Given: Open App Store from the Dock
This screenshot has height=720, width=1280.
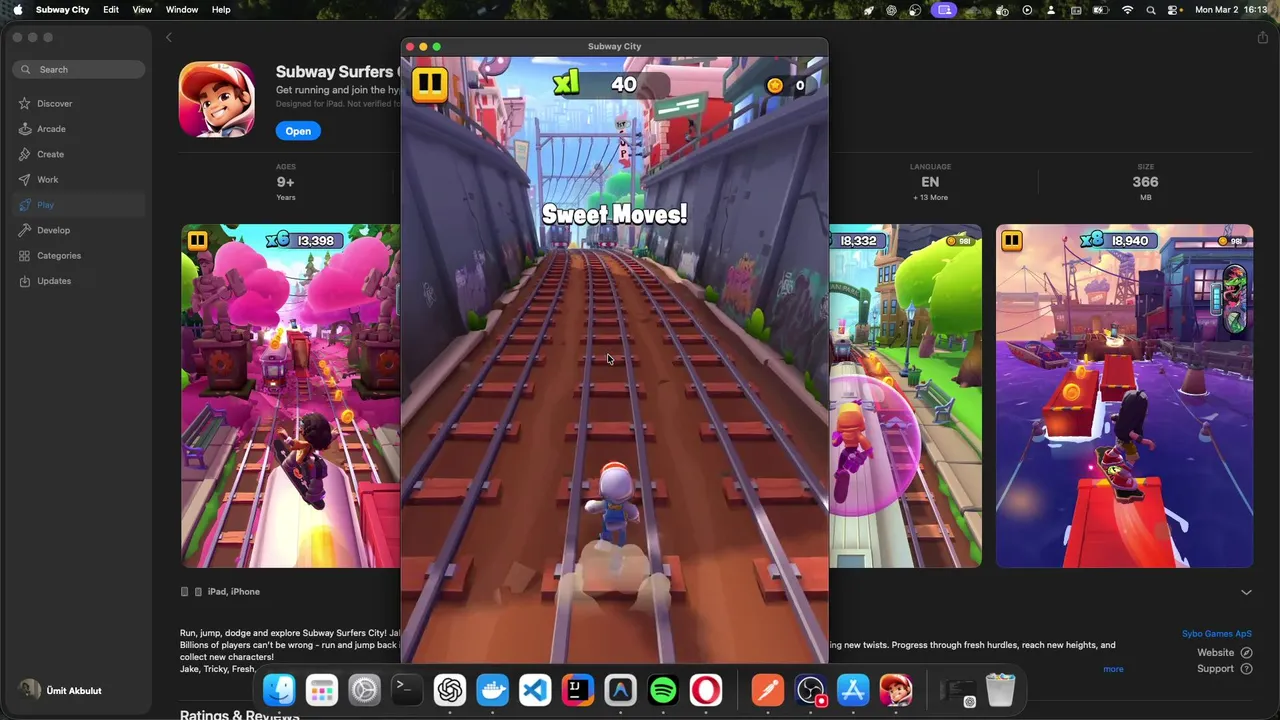Looking at the screenshot, I should tap(853, 690).
